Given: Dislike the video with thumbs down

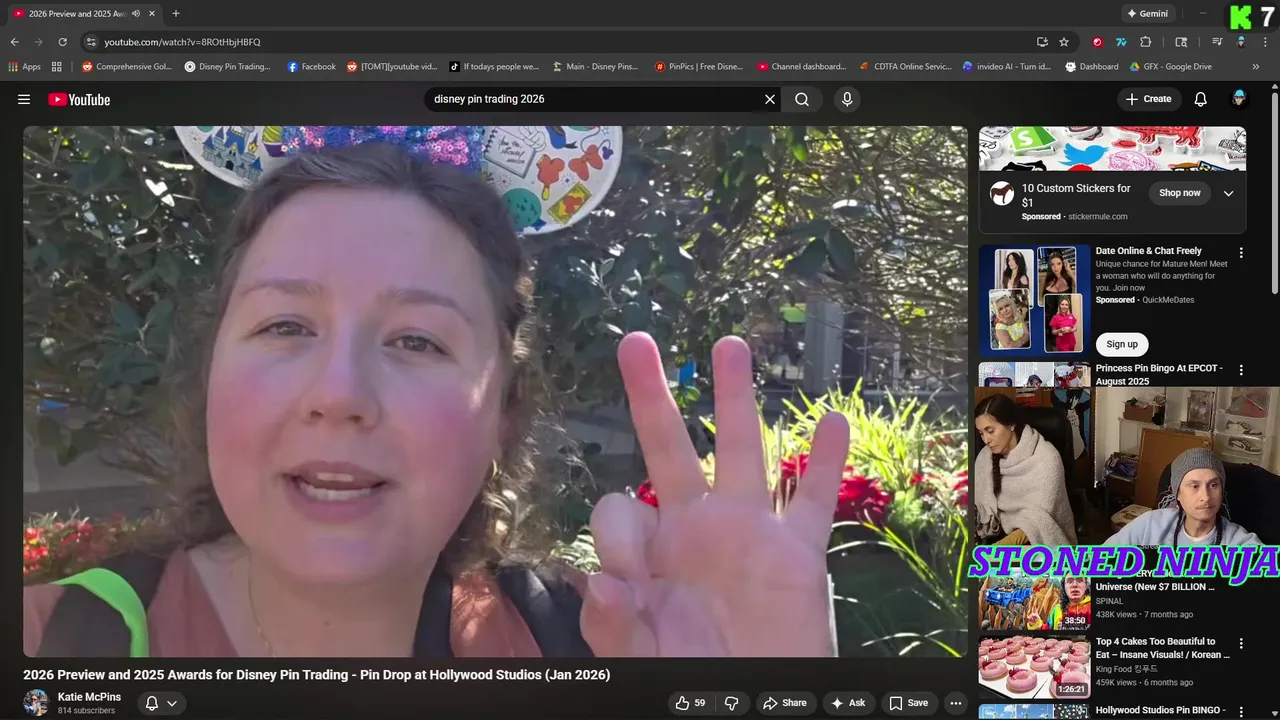Looking at the screenshot, I should tap(731, 703).
